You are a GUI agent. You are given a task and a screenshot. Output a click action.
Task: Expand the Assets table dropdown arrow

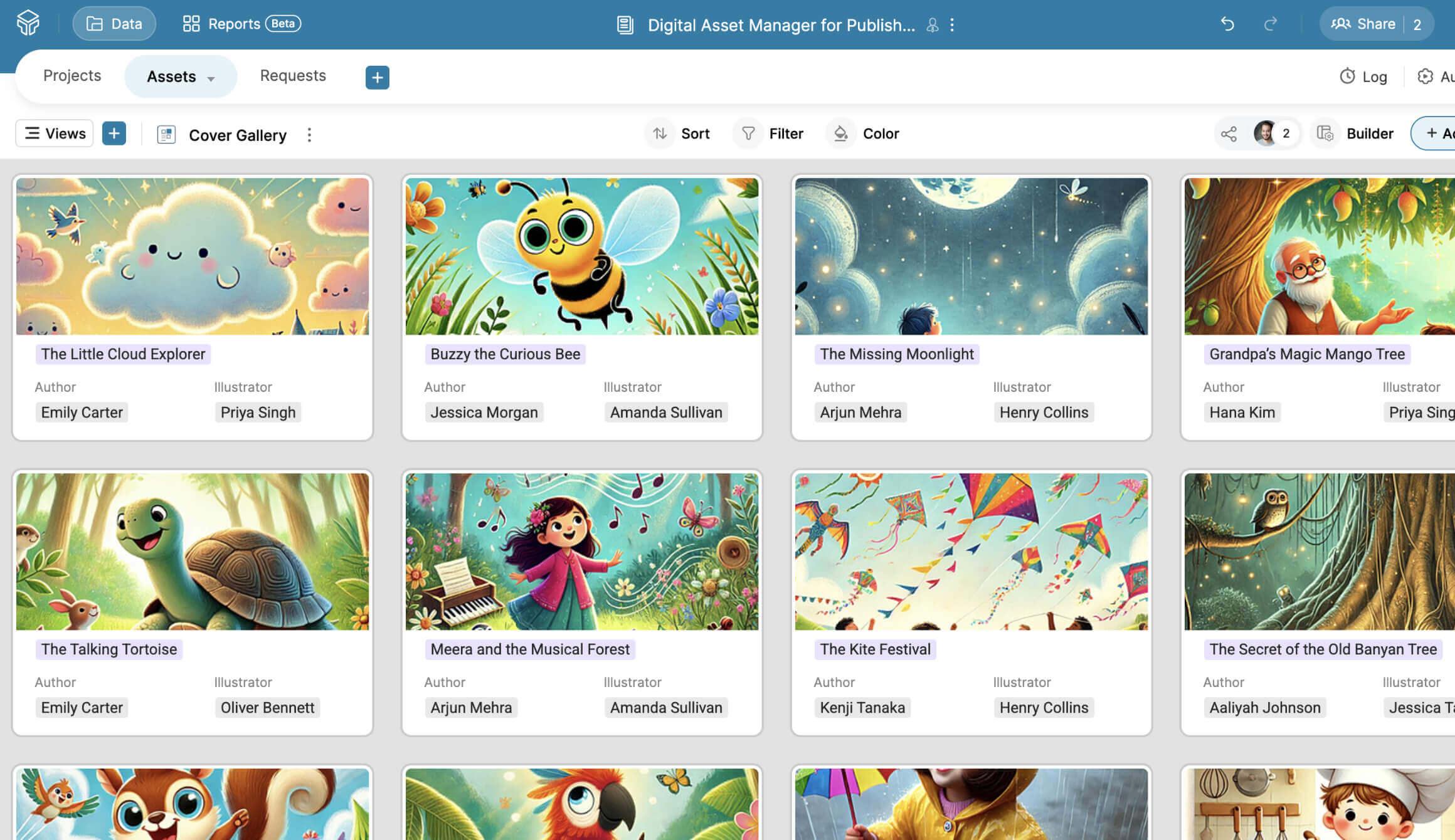tap(211, 78)
